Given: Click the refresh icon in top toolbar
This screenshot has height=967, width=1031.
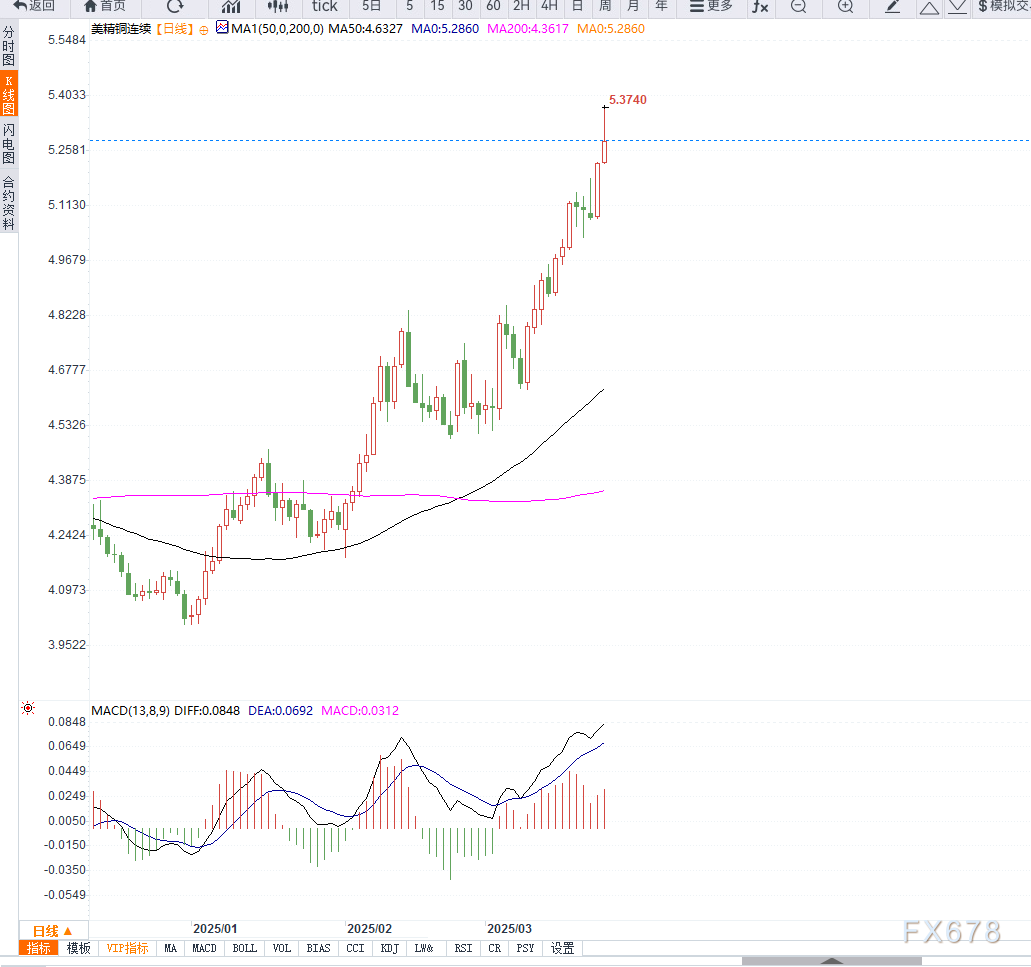Looking at the screenshot, I should [x=175, y=7].
